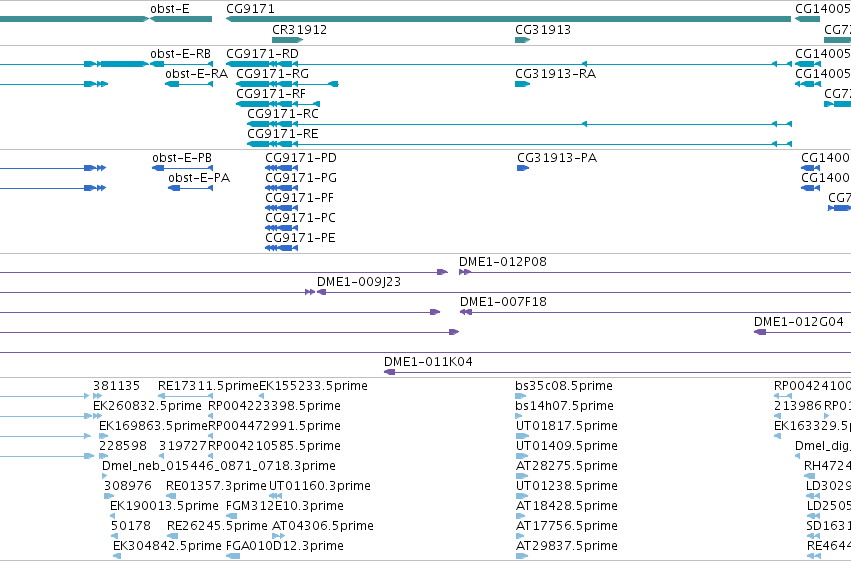851x561 pixels.
Task: Click the DME1-007F18 clone label
Action: pos(503,302)
